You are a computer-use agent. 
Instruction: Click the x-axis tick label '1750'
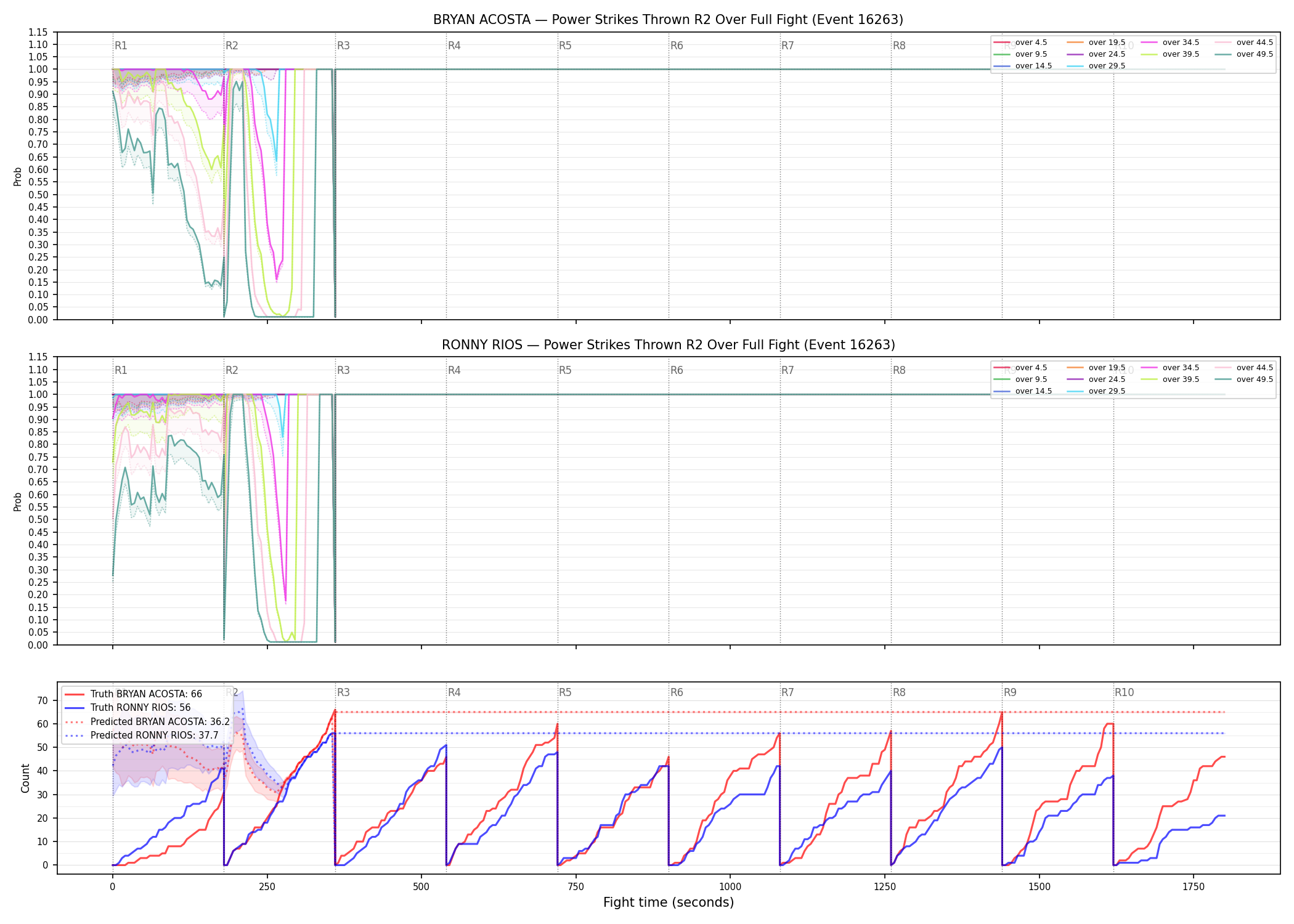click(x=1194, y=886)
